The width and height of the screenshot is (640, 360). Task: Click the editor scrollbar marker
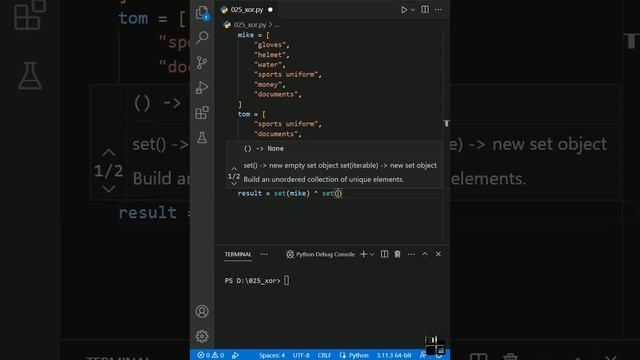[447, 123]
